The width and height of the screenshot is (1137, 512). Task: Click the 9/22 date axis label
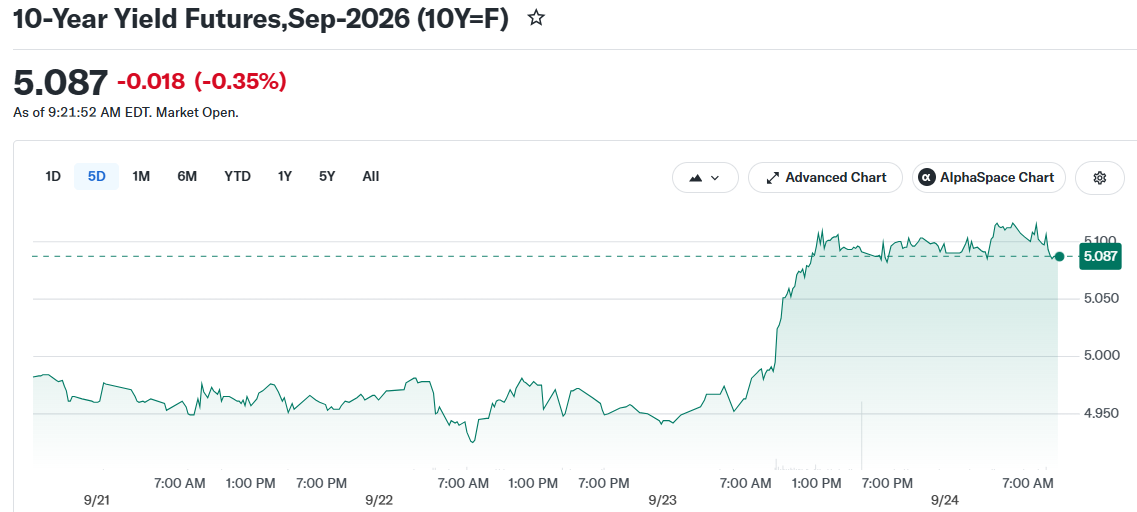(x=379, y=500)
